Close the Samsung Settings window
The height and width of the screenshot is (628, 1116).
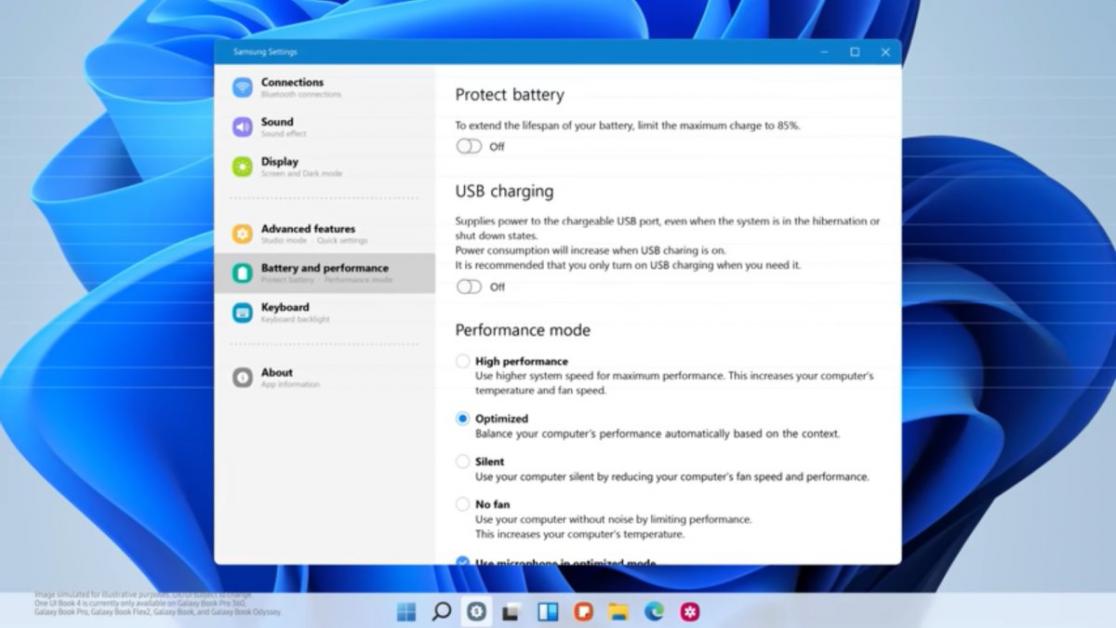click(885, 52)
